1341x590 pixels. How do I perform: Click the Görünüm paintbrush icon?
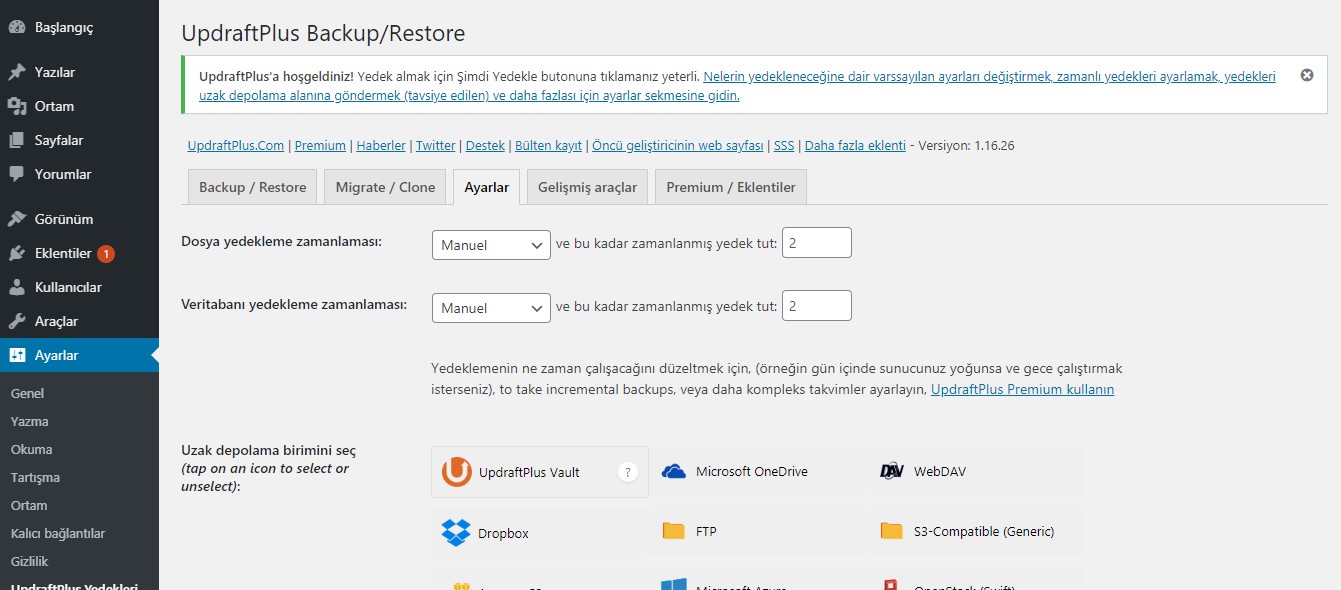pos(17,219)
